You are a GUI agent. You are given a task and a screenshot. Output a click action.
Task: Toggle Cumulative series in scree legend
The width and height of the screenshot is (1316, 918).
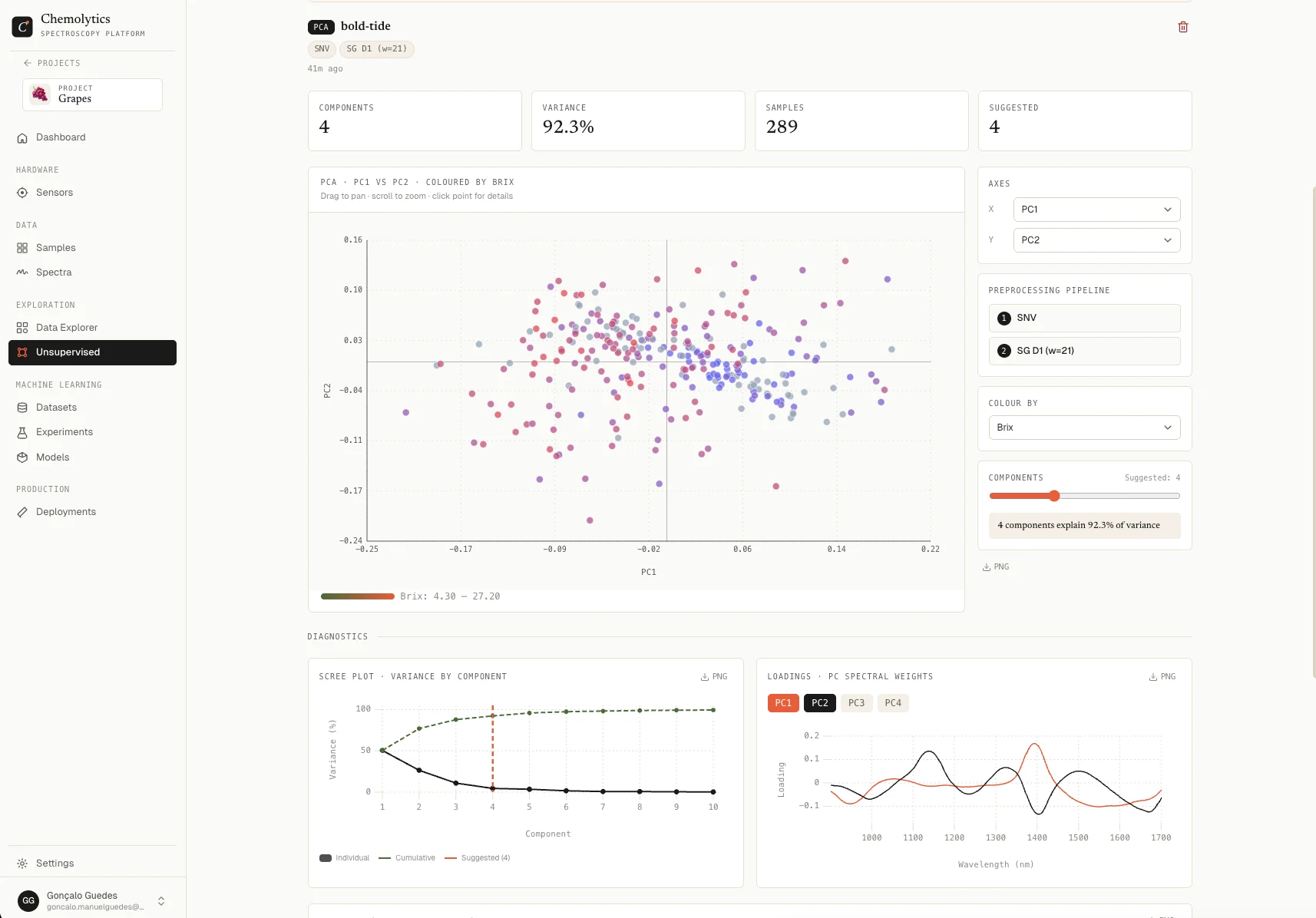pos(407,858)
